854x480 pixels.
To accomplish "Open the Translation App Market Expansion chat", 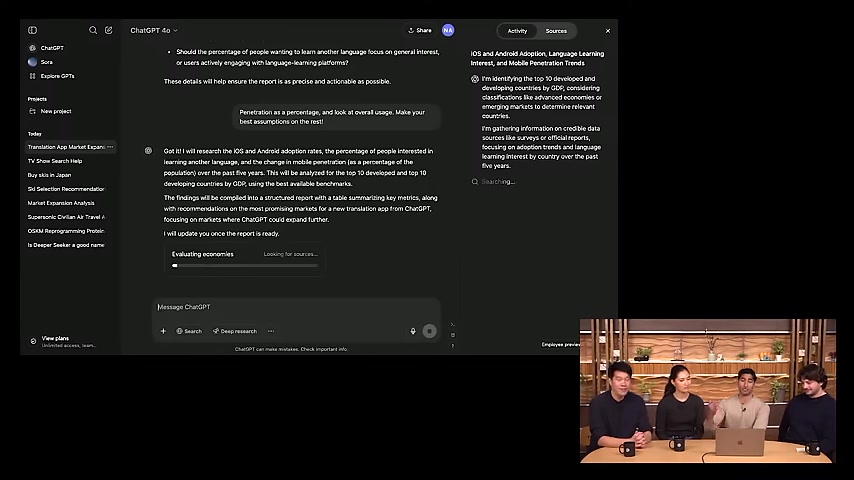I will click(x=65, y=147).
